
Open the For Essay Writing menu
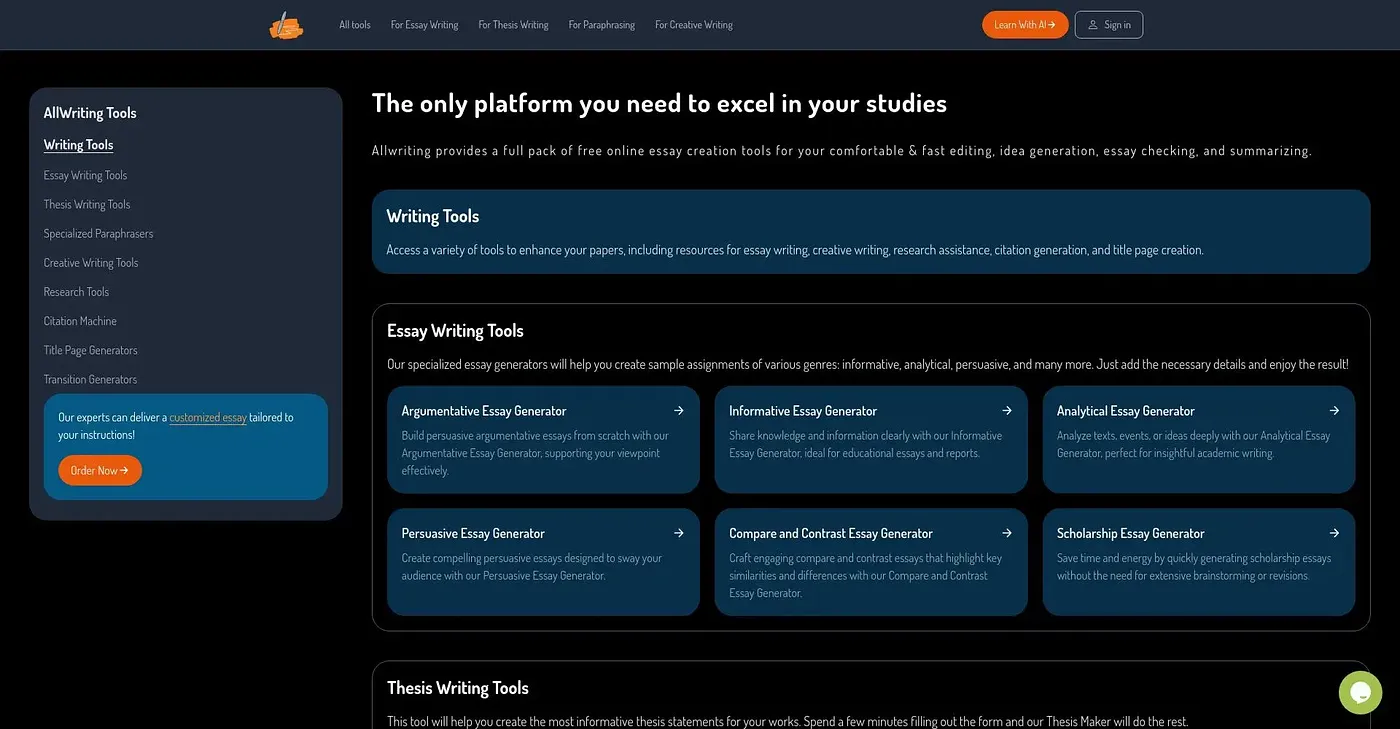(424, 25)
